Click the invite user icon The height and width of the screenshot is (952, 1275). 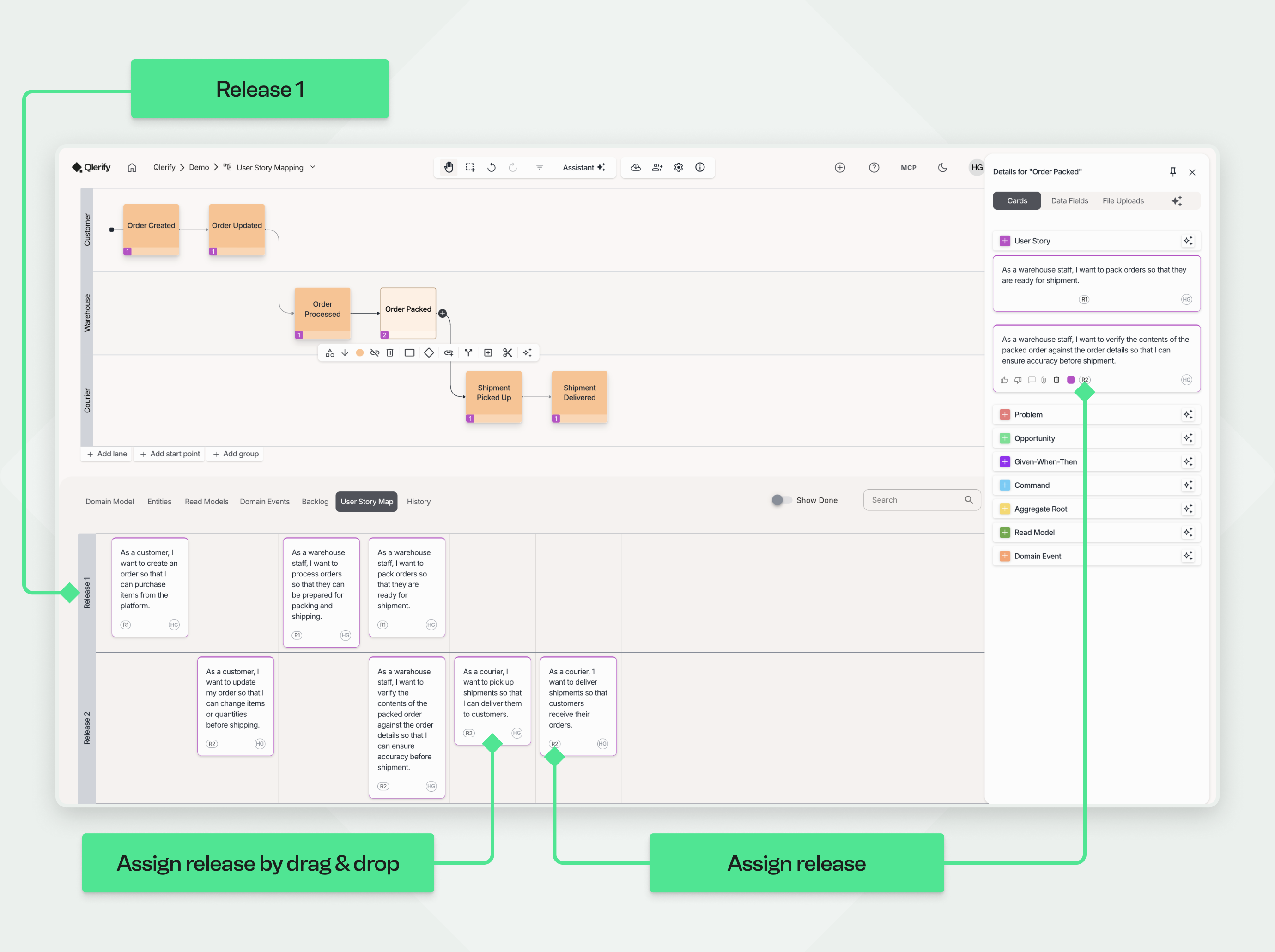coord(657,167)
